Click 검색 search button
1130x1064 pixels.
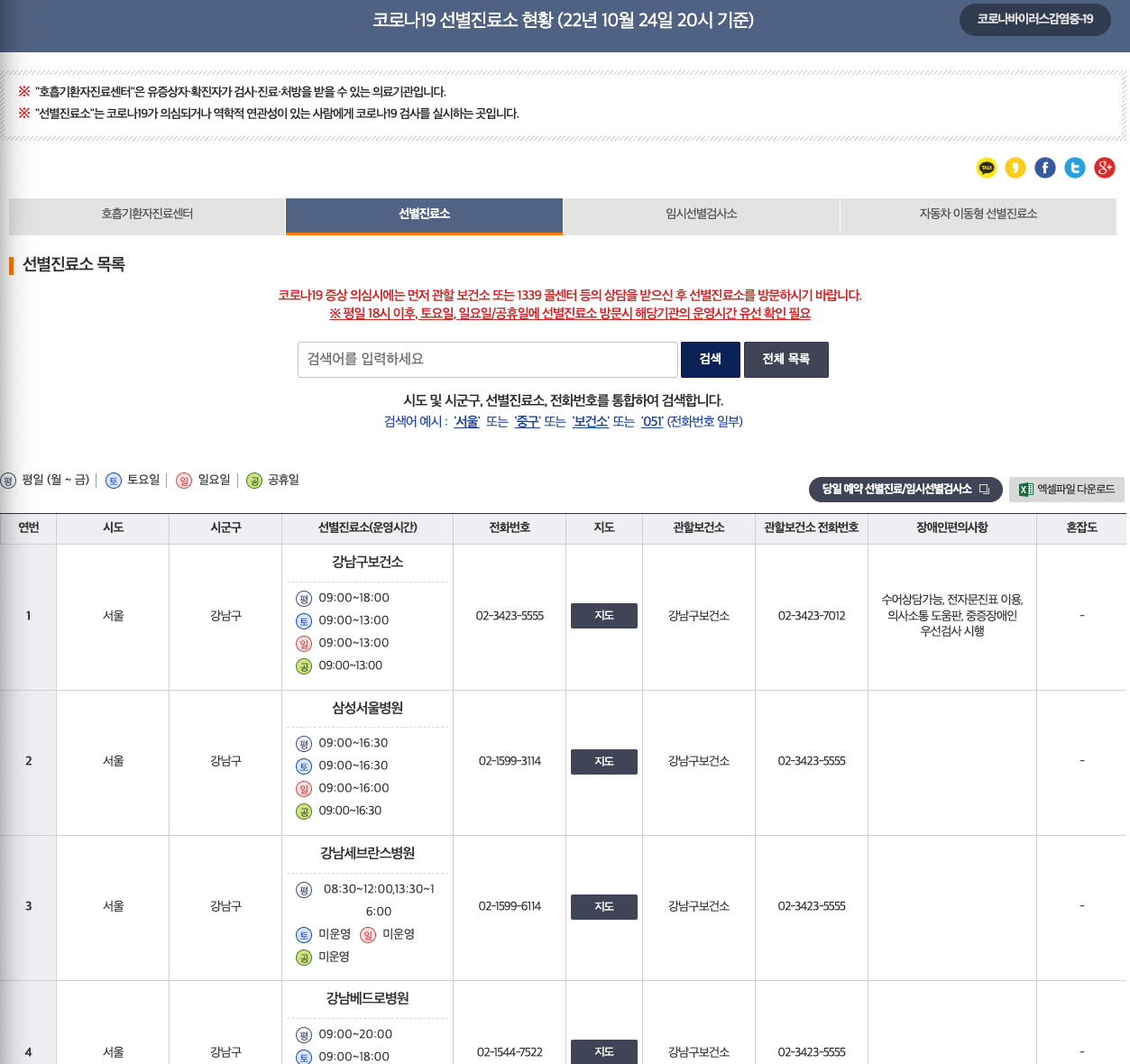(x=711, y=359)
